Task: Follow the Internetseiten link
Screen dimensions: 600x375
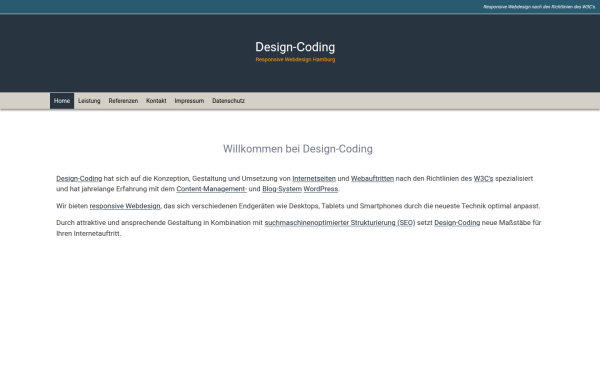Action: (314, 178)
